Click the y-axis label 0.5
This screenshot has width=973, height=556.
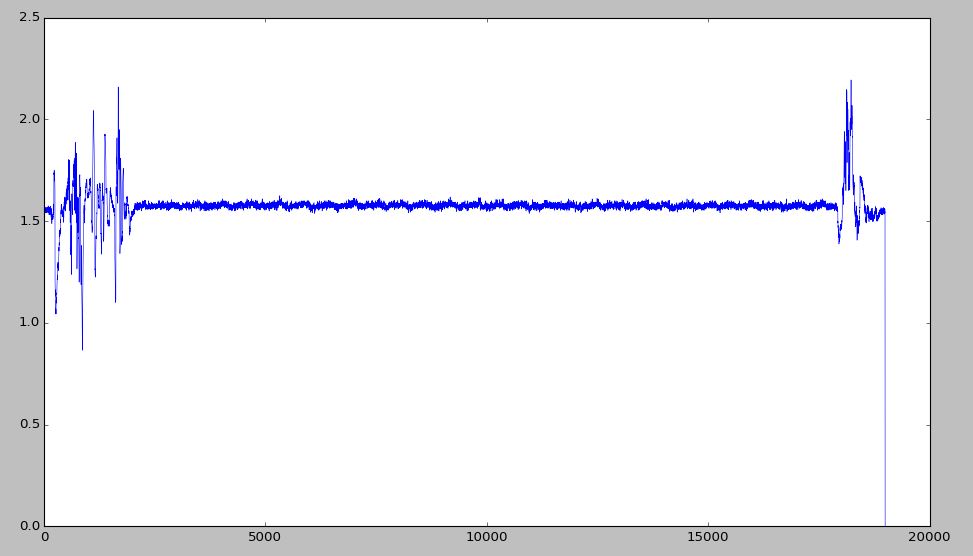point(29,424)
